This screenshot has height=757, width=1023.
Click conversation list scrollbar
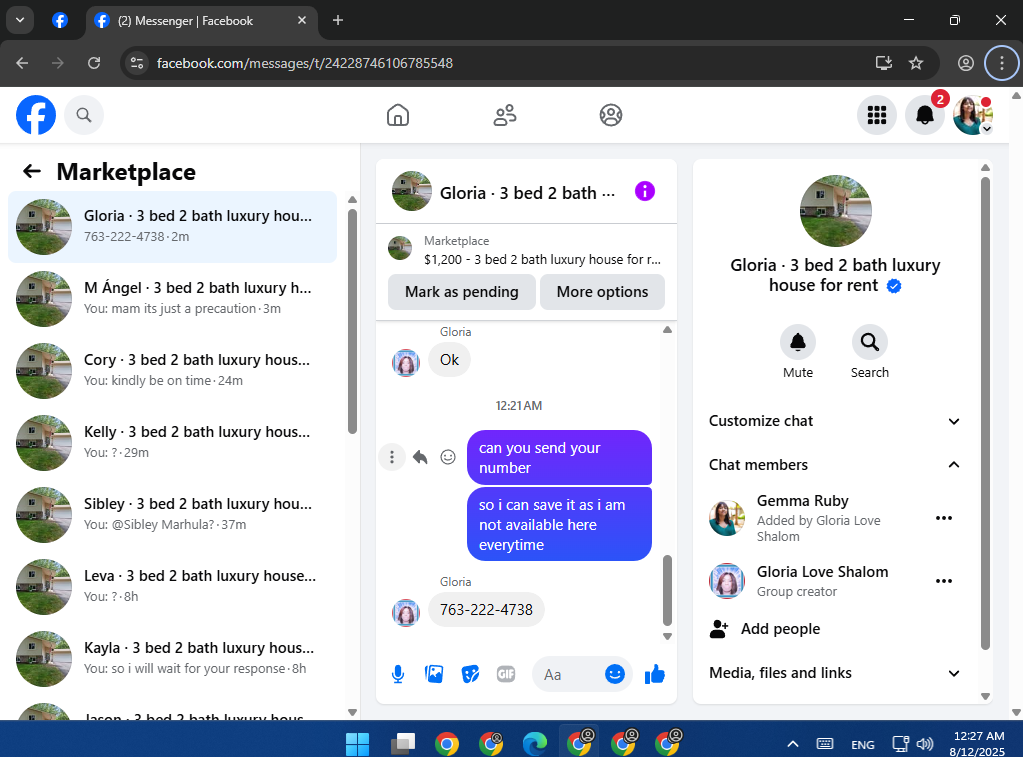coord(352,321)
